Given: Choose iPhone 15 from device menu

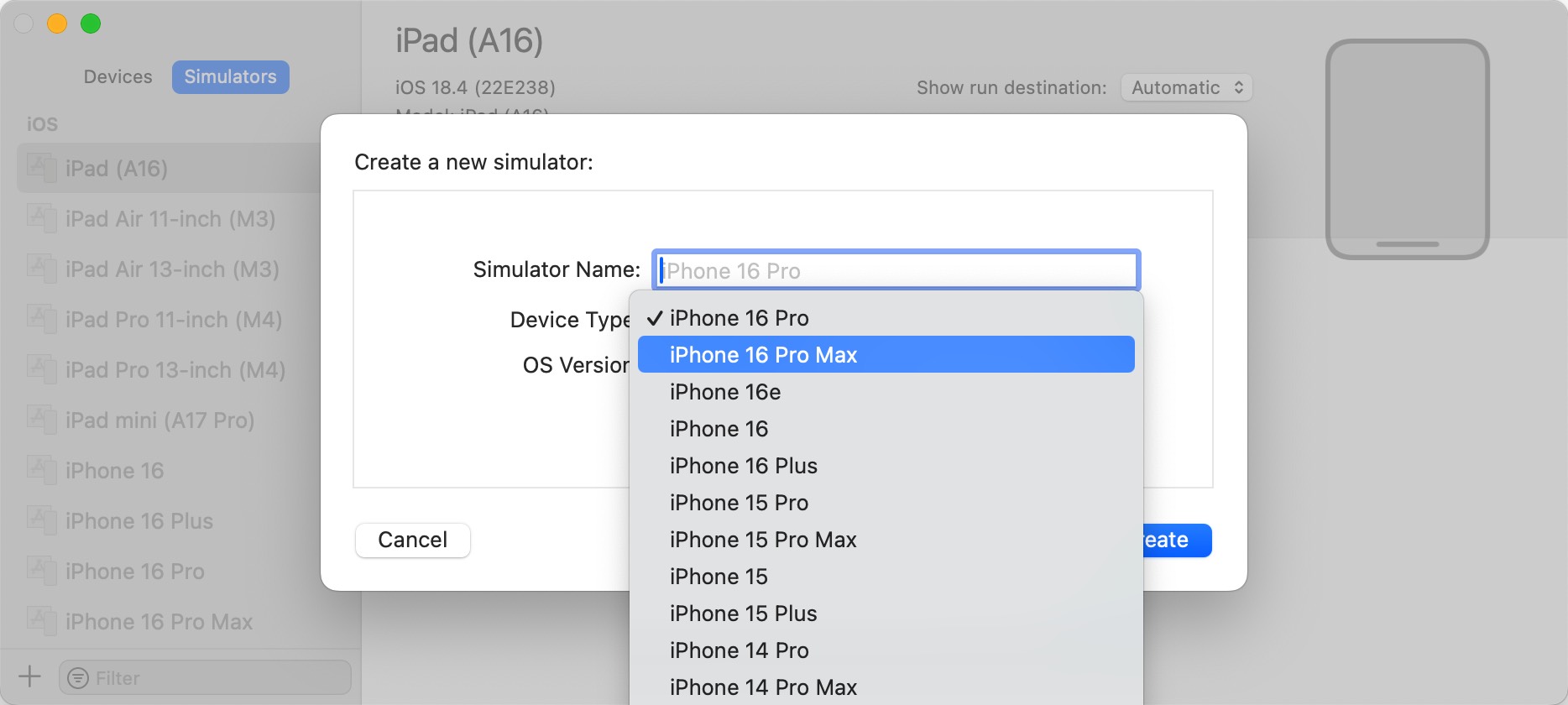Looking at the screenshot, I should [x=886, y=577].
